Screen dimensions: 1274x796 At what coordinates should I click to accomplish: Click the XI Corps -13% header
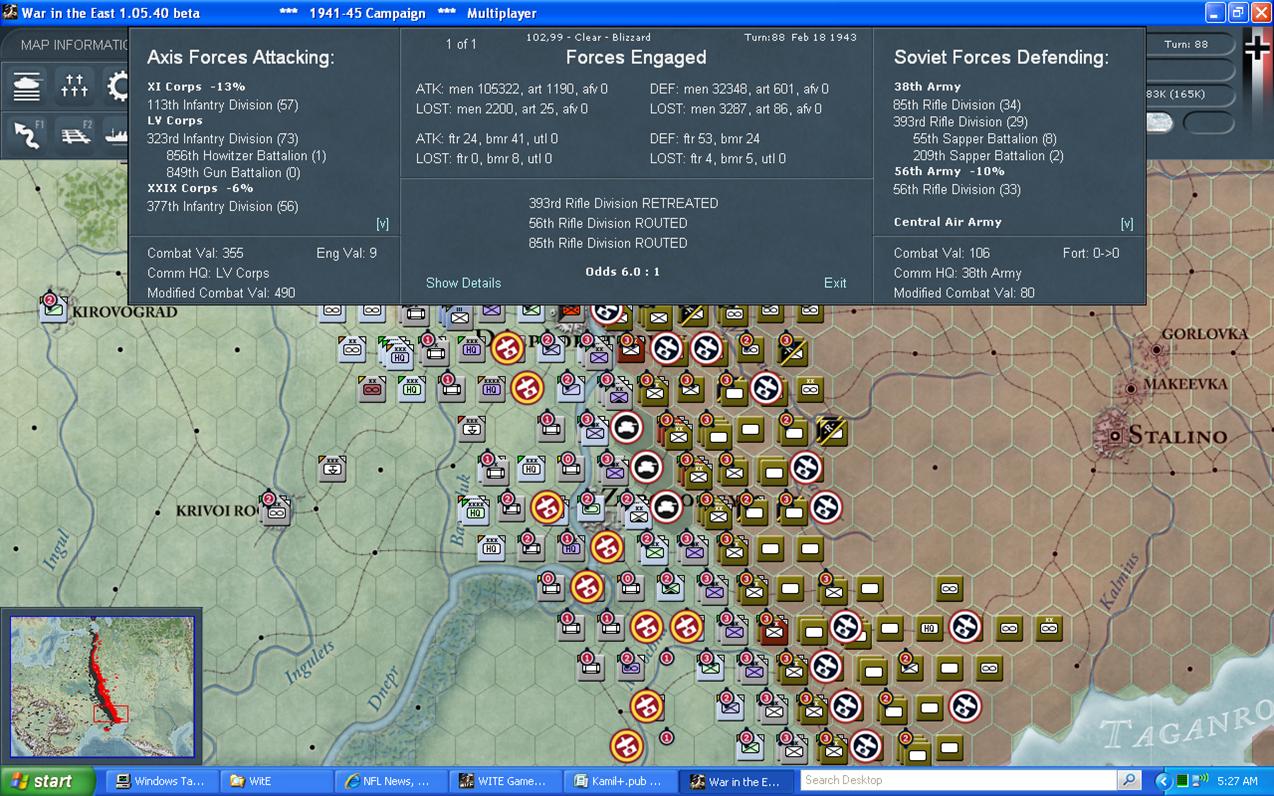point(196,87)
